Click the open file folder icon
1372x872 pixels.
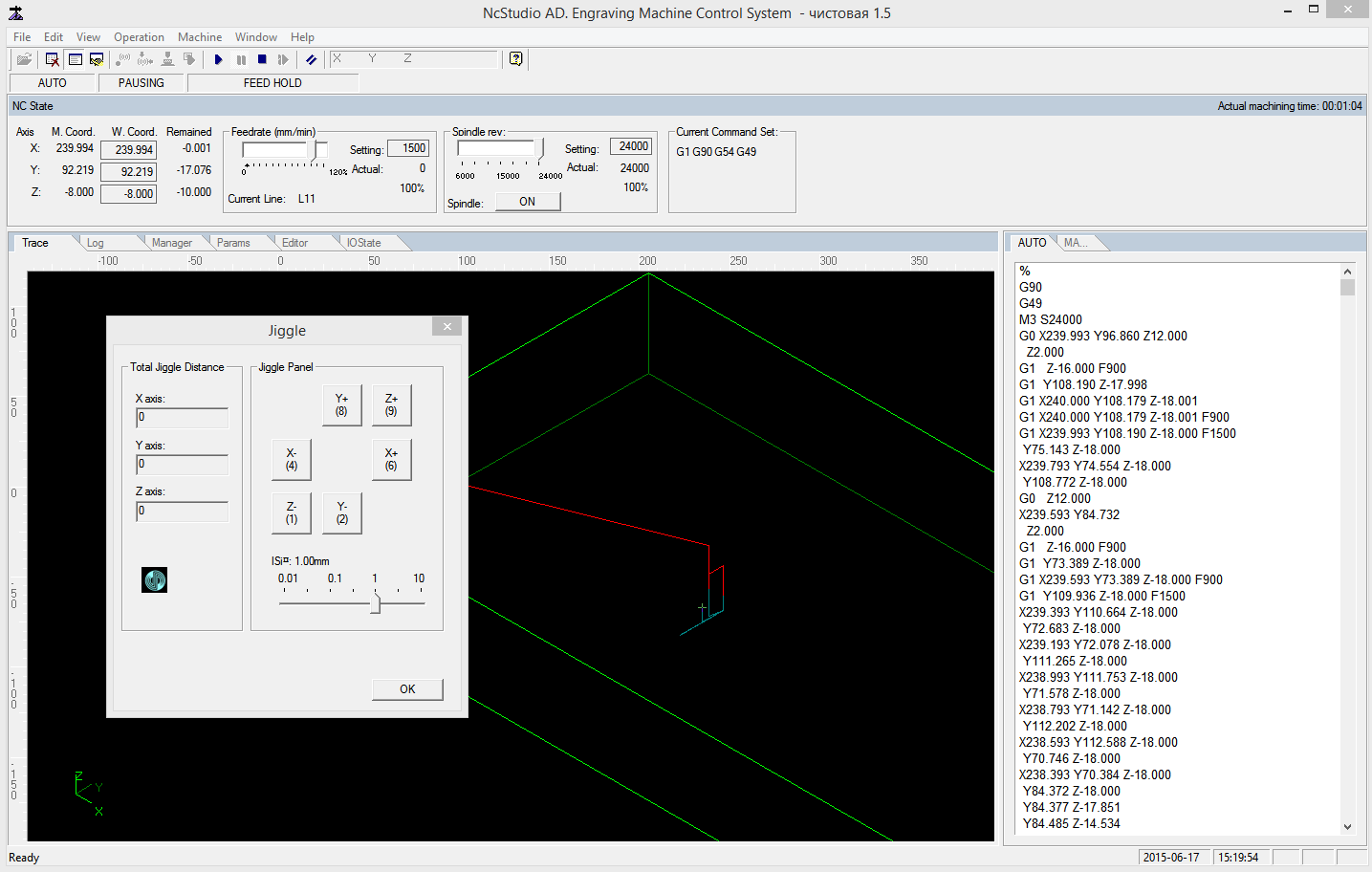coord(24,59)
